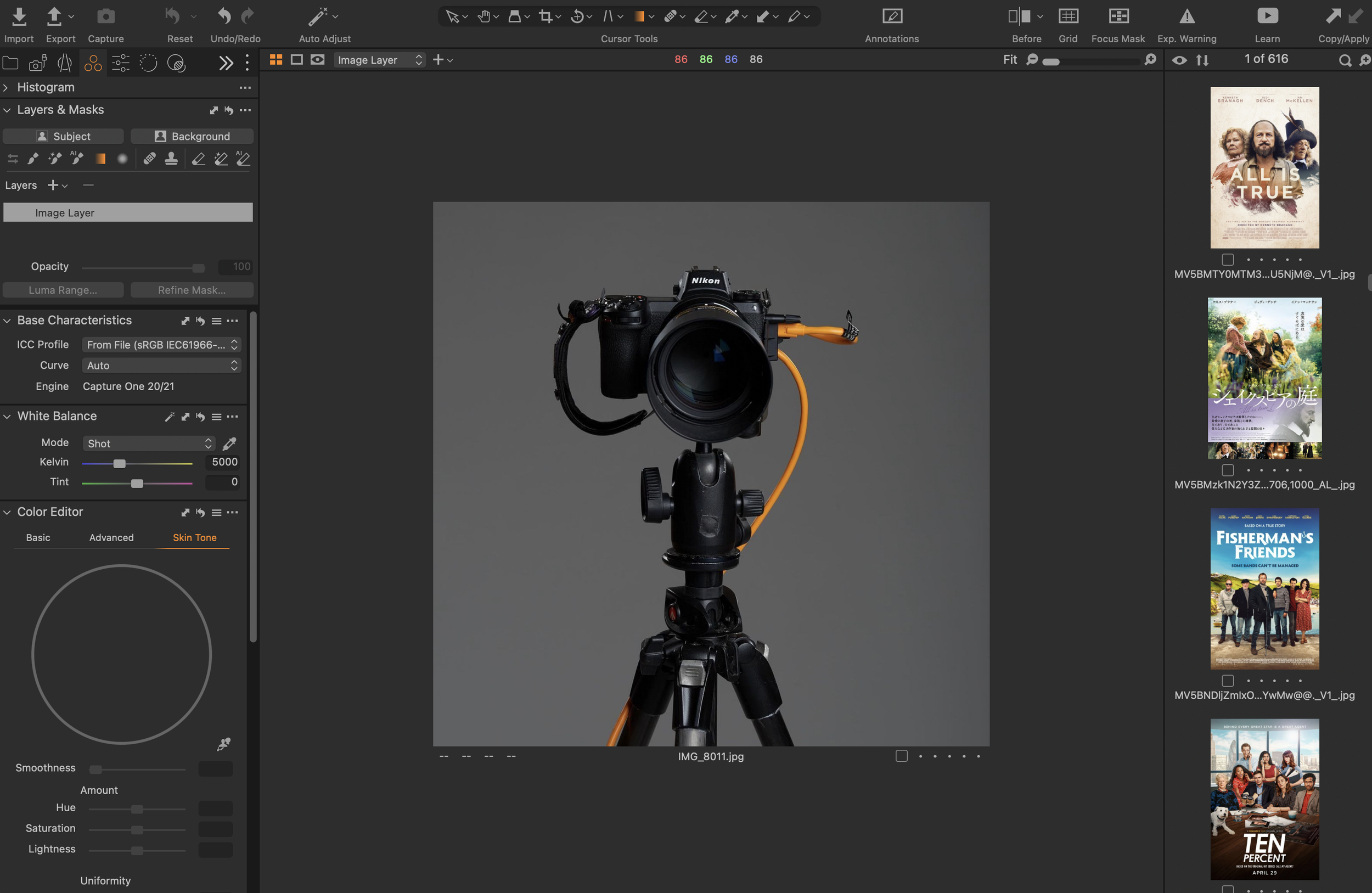Open the White Balance Mode dropdown
Viewport: 1372px width, 893px height.
(x=149, y=443)
